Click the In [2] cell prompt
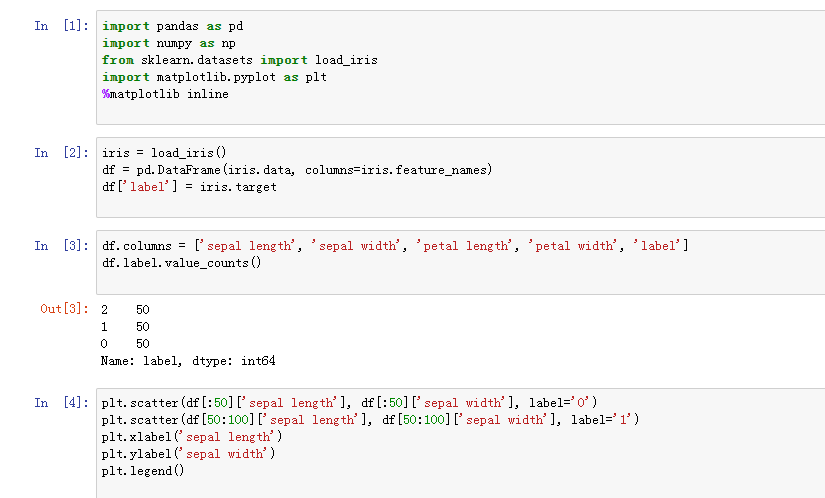825x498 pixels. (x=61, y=153)
